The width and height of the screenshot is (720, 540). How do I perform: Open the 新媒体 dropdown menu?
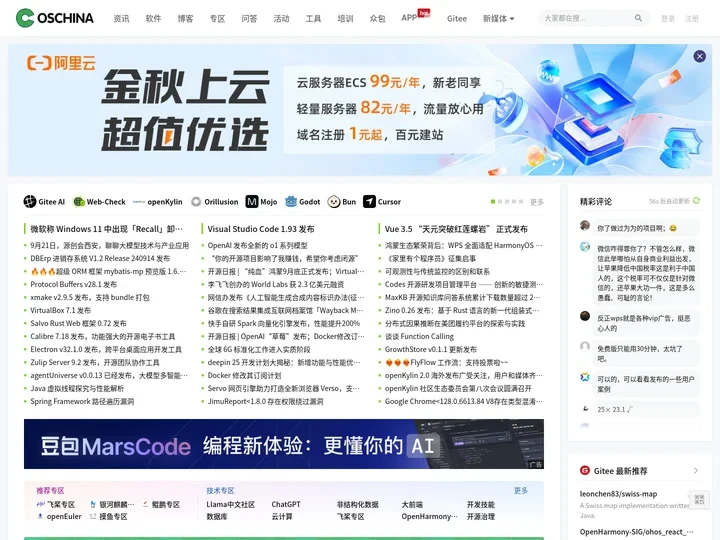(498, 18)
